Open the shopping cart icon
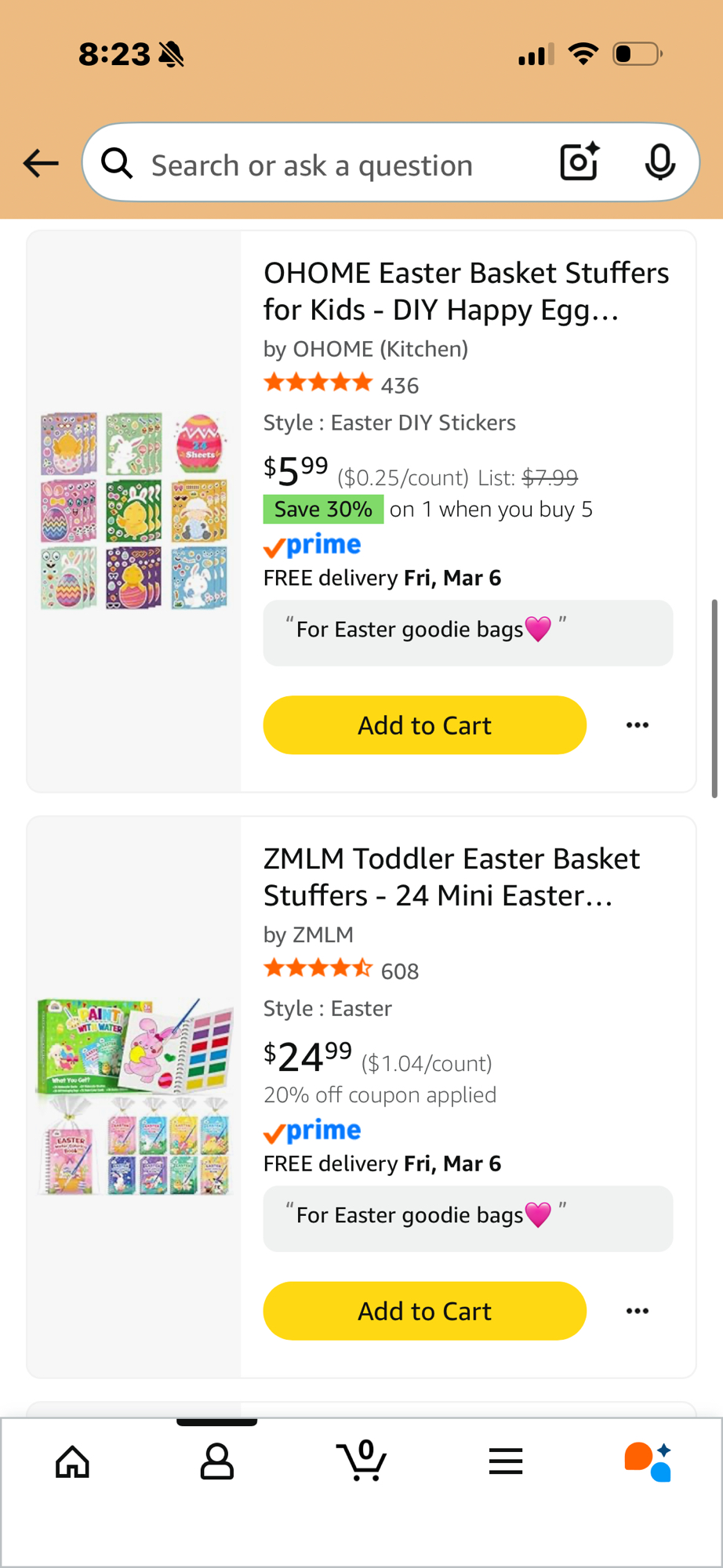This screenshot has height=1568, width=723. click(361, 1461)
